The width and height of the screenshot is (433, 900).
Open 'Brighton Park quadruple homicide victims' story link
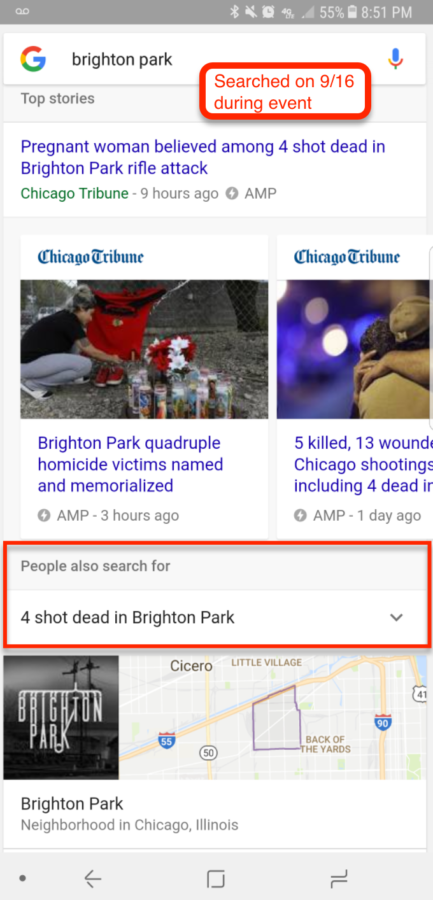130,464
